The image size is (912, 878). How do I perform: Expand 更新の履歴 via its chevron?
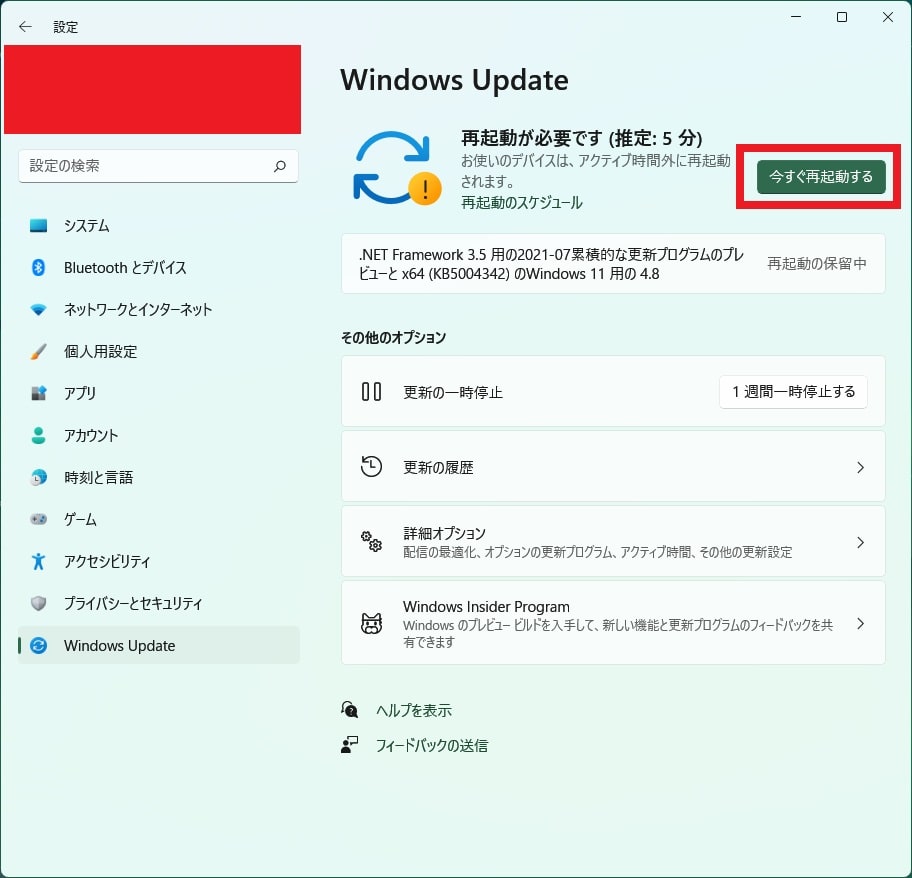click(x=860, y=467)
